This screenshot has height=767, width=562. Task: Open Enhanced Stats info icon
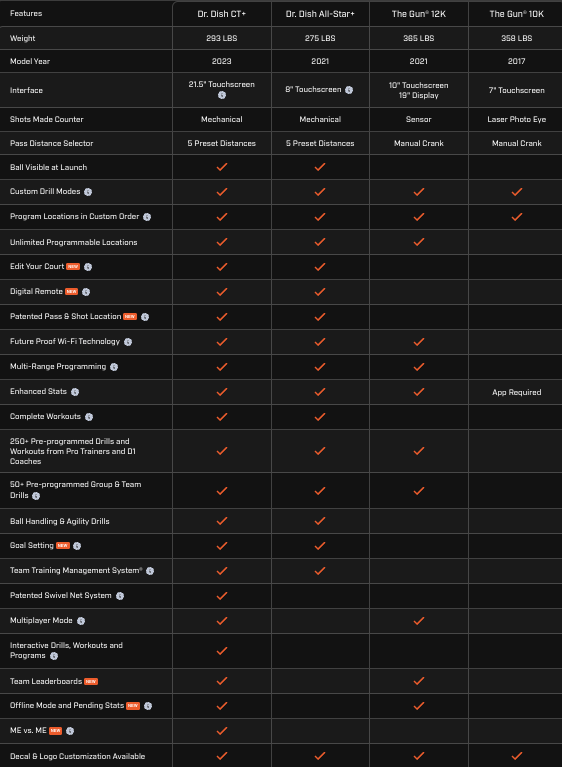point(75,392)
